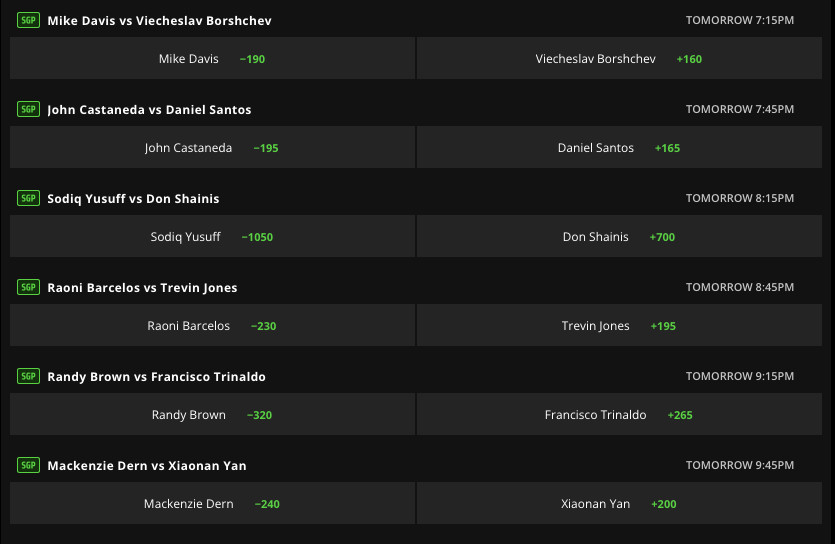
Task: Choose Randy Brown at -320
Action: (x=212, y=415)
